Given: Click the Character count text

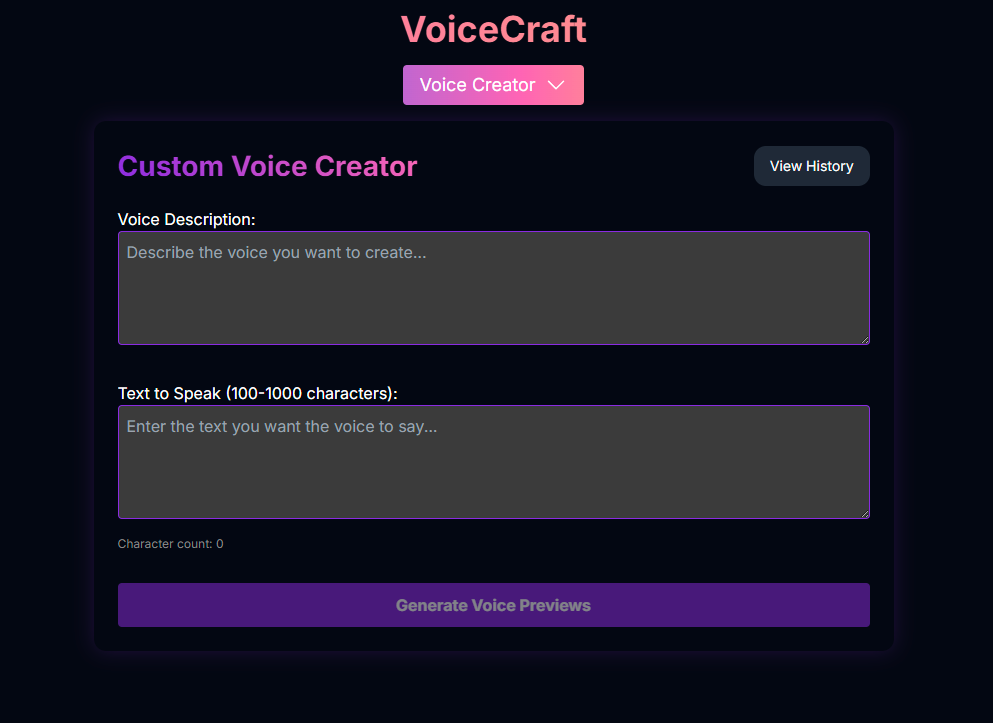Looking at the screenshot, I should coord(170,544).
